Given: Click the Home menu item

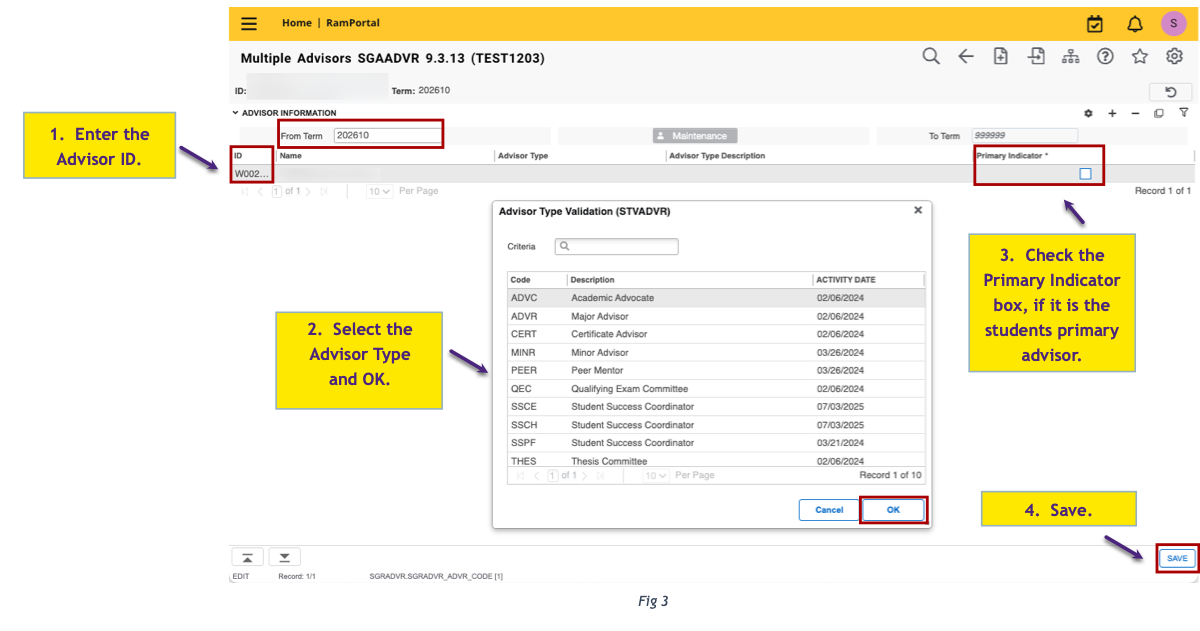Looking at the screenshot, I should point(296,22).
